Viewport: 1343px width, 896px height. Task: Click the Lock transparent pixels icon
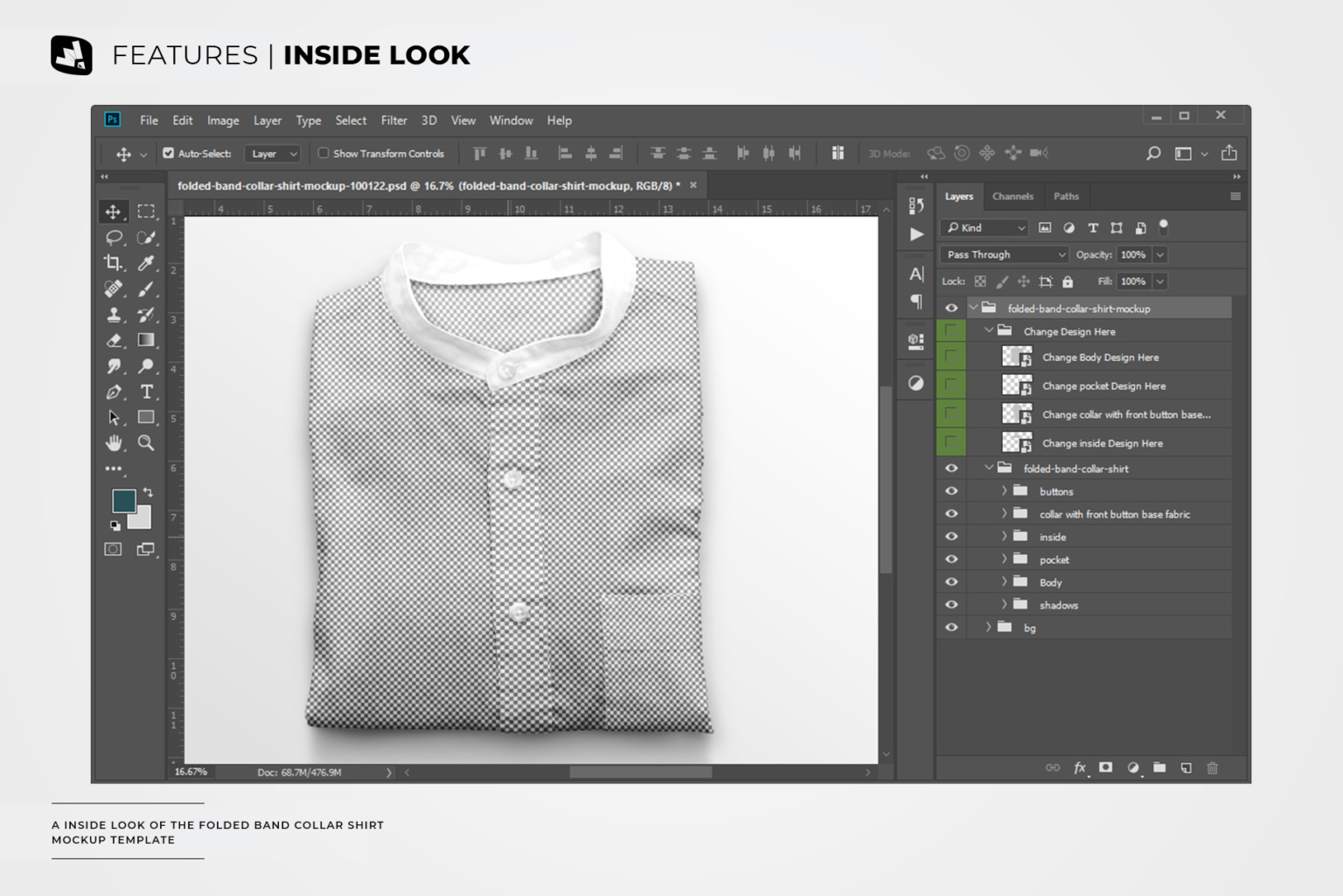tap(979, 281)
